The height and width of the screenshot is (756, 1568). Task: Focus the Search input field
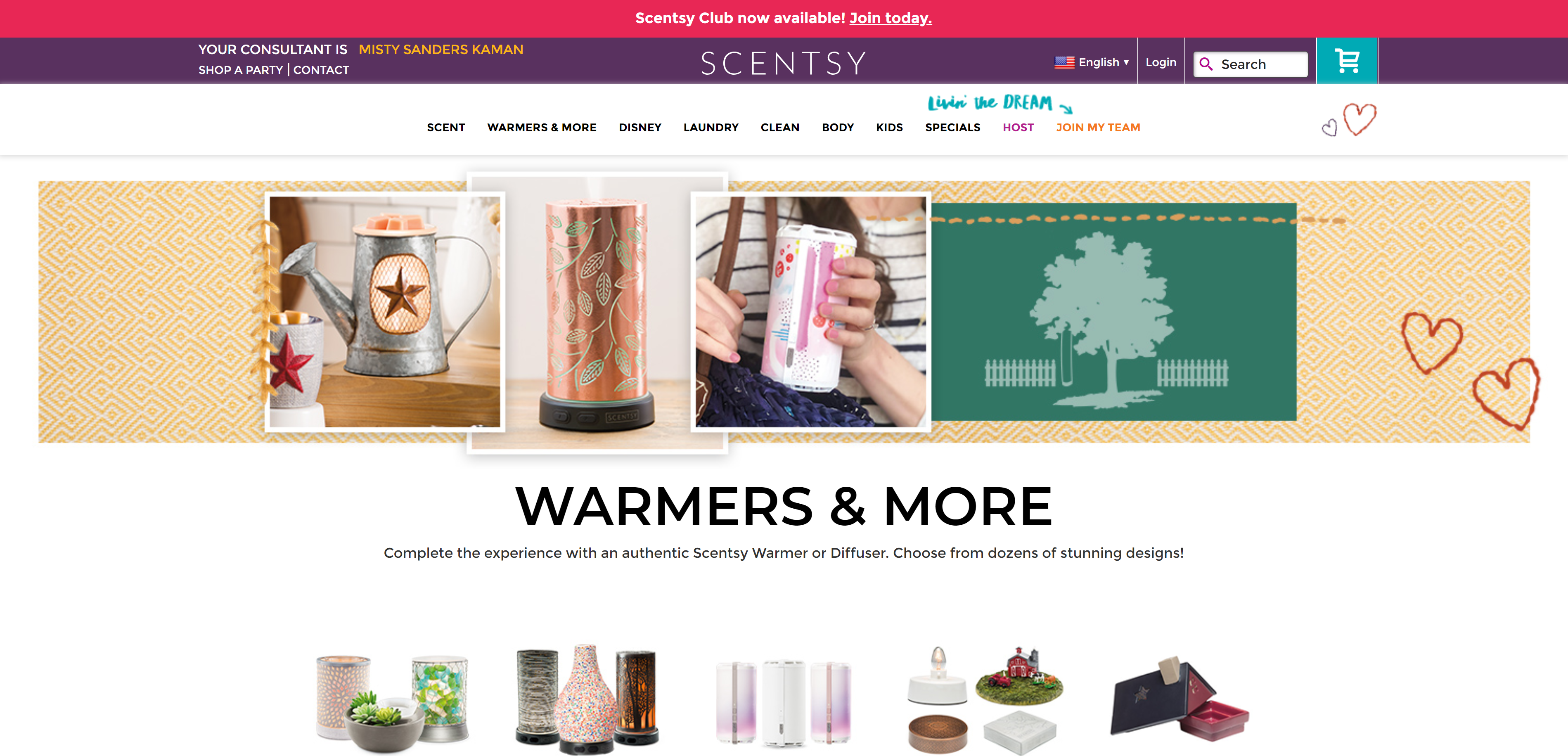tap(1250, 64)
